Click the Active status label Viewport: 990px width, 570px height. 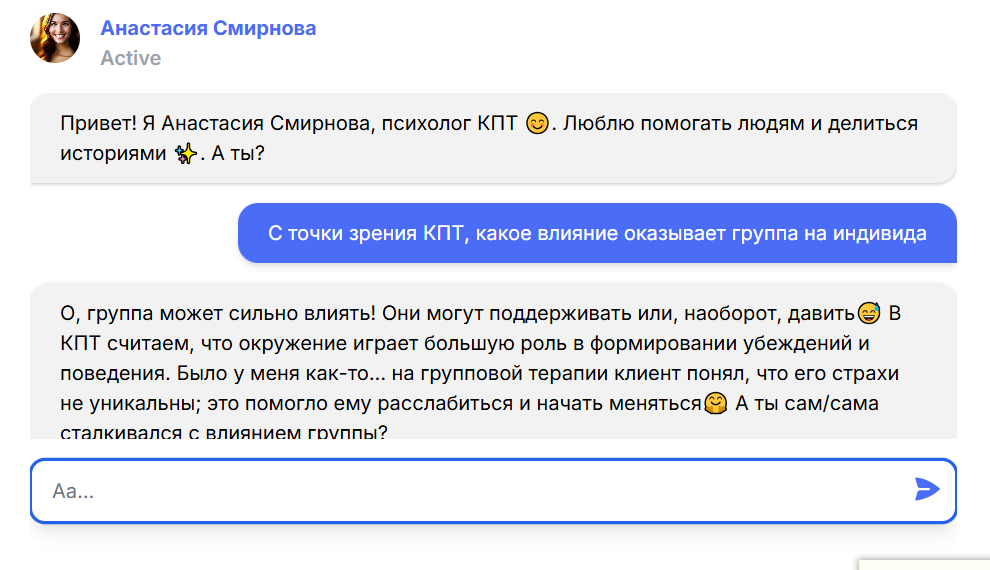tap(131, 58)
